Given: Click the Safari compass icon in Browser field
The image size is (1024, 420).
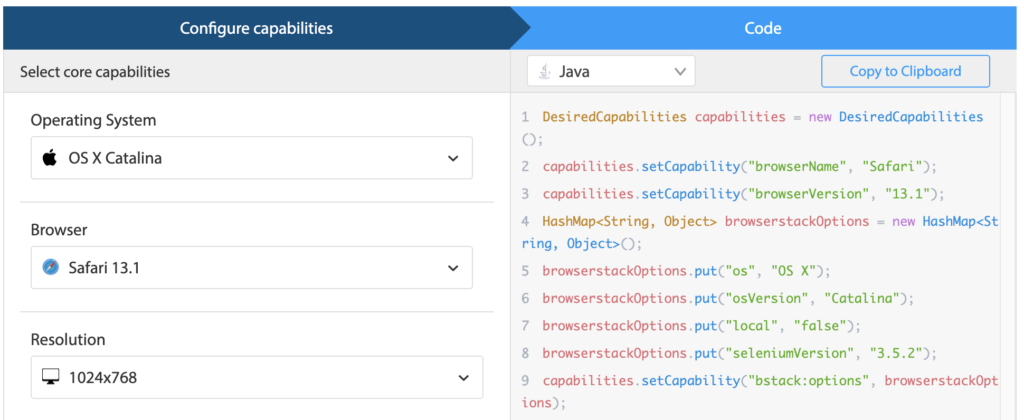Looking at the screenshot, I should coord(50,267).
